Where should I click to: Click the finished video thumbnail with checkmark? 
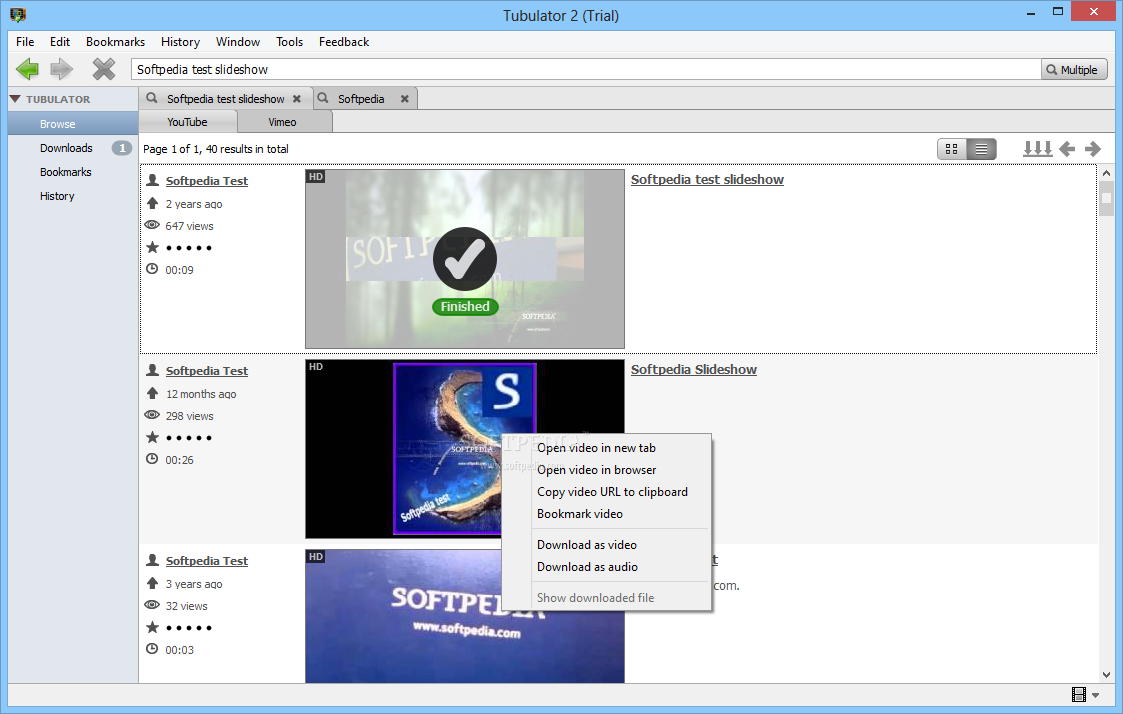(465, 259)
